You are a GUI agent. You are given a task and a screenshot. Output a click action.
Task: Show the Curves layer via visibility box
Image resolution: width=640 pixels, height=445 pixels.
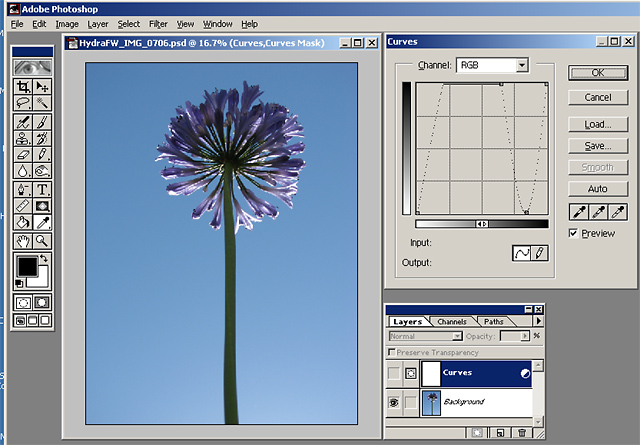[x=394, y=373]
